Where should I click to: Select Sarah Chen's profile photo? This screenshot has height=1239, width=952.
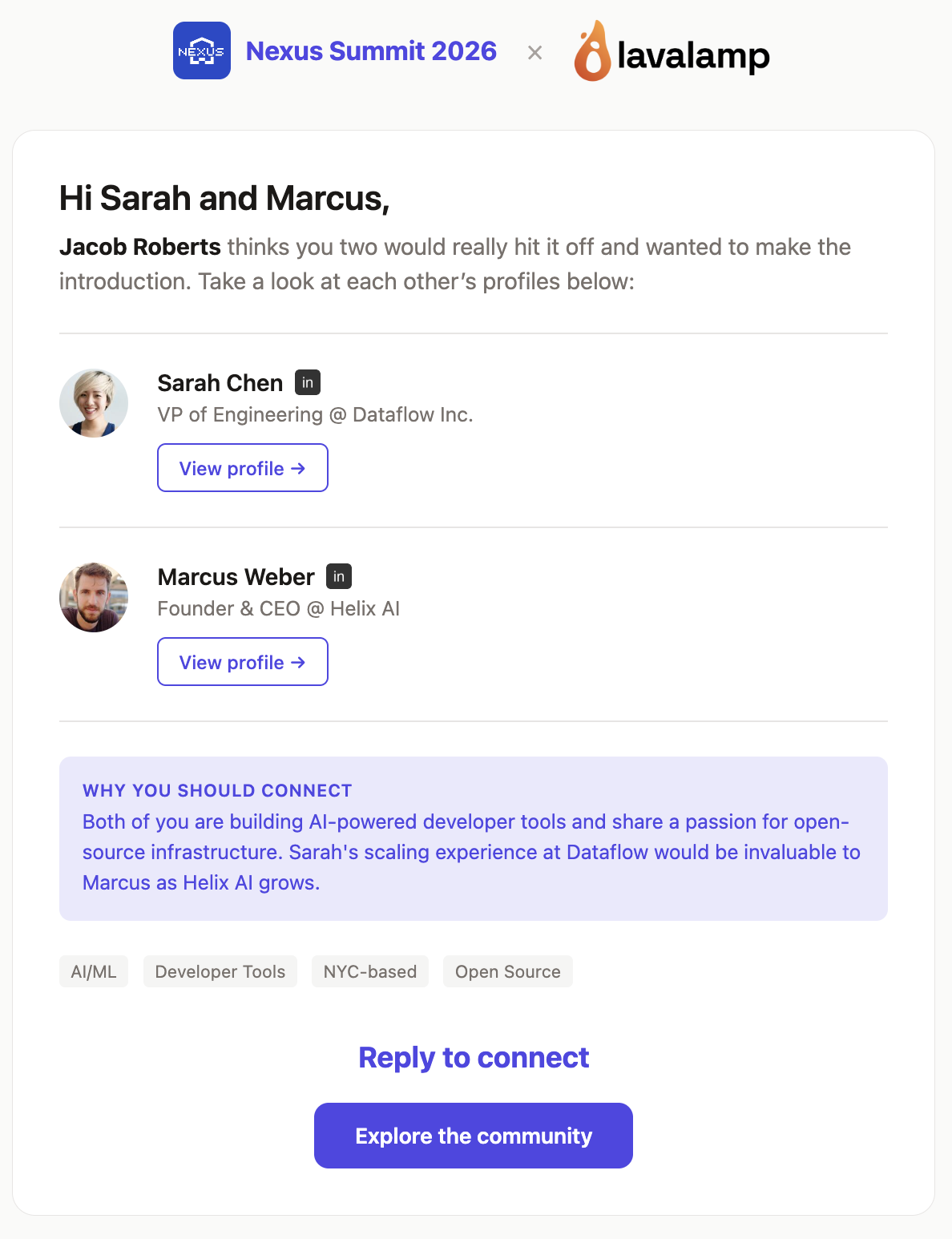pos(93,403)
